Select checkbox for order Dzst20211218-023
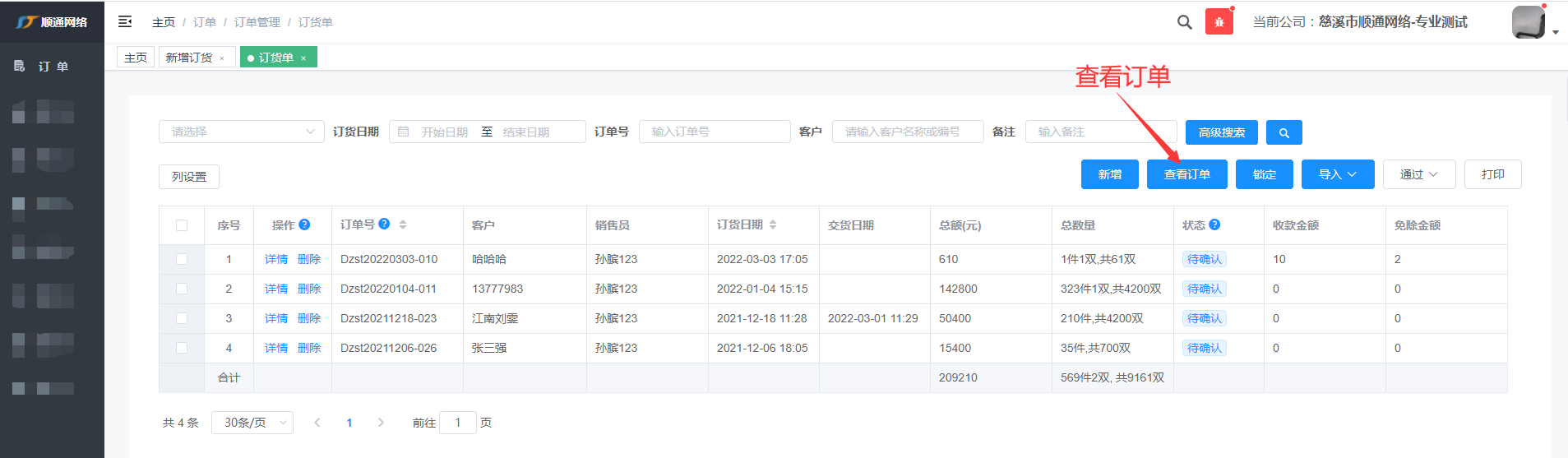Screen dimensions: 1568x458 click(182, 318)
